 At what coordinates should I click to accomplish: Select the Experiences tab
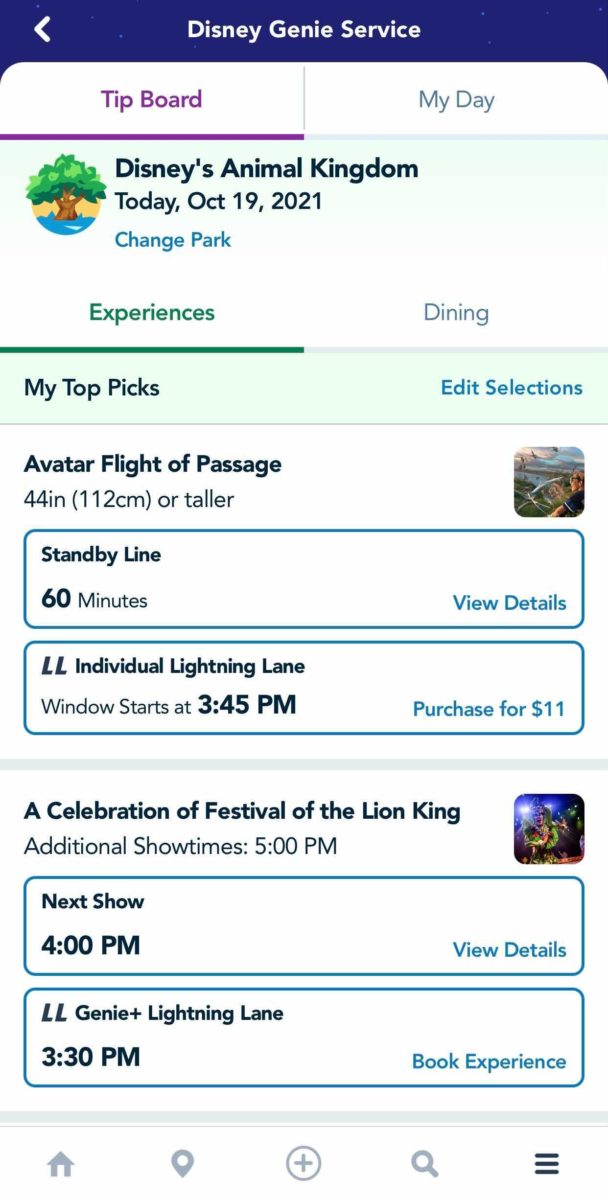[x=152, y=313]
